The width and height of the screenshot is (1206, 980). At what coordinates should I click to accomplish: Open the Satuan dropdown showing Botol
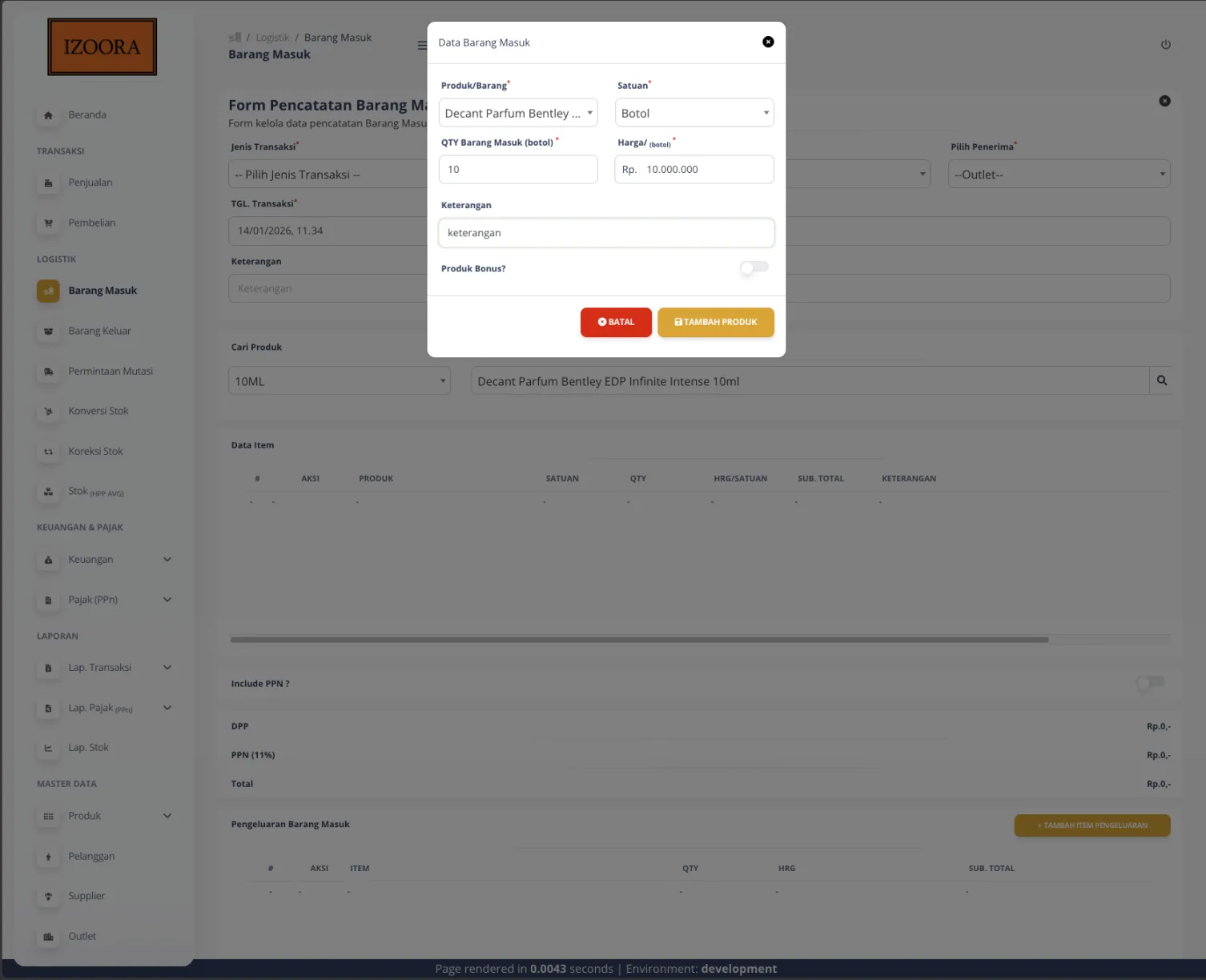[x=693, y=112]
